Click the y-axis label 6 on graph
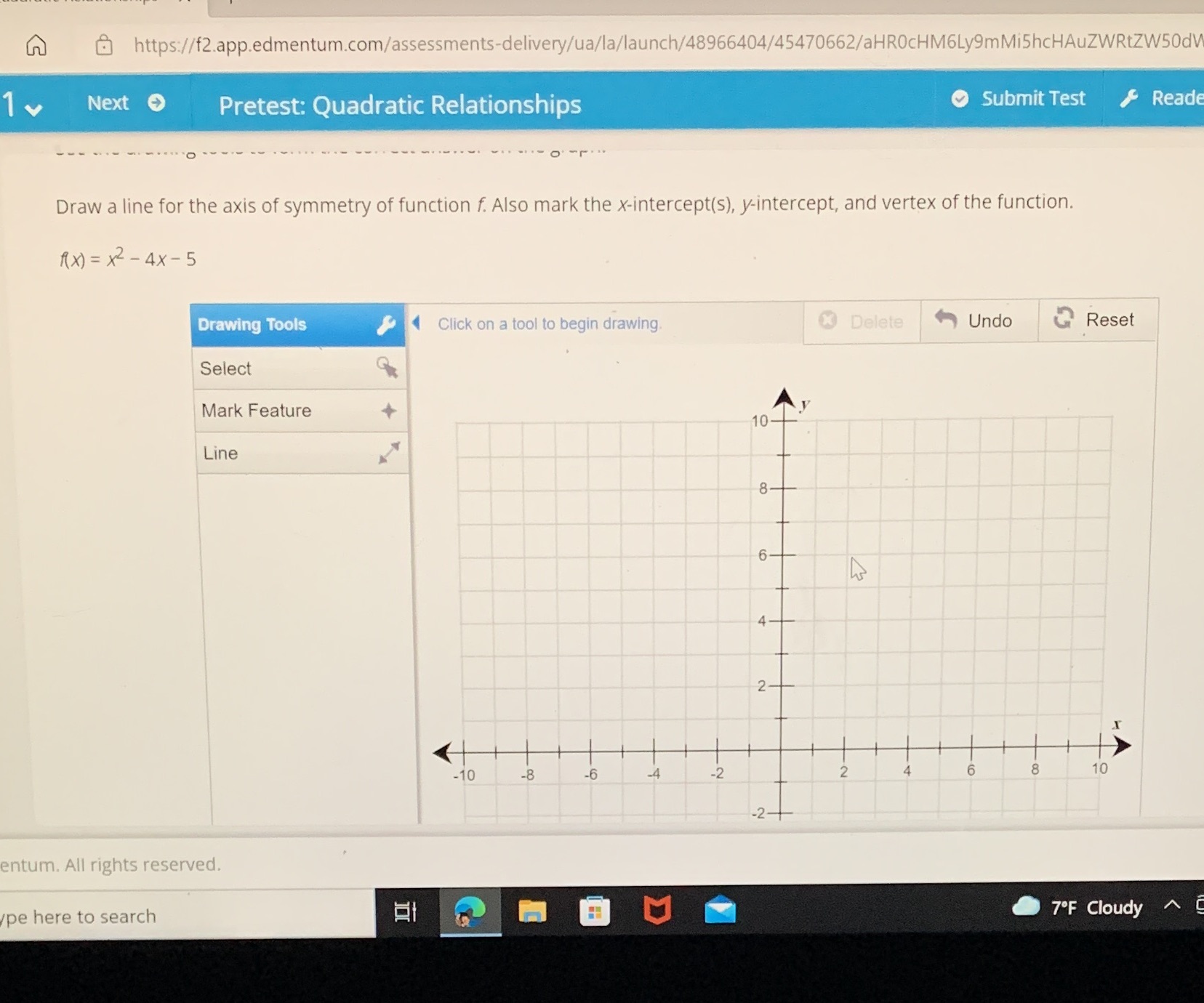This screenshot has height=1003, width=1204. pyautogui.click(x=762, y=555)
